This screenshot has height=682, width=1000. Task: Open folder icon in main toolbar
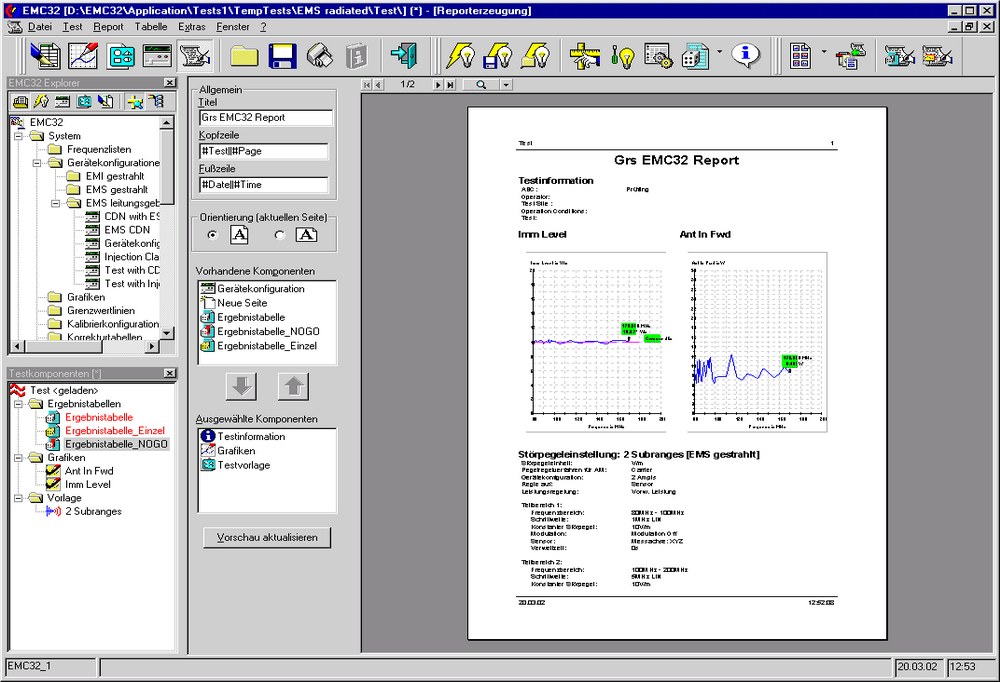click(x=245, y=55)
